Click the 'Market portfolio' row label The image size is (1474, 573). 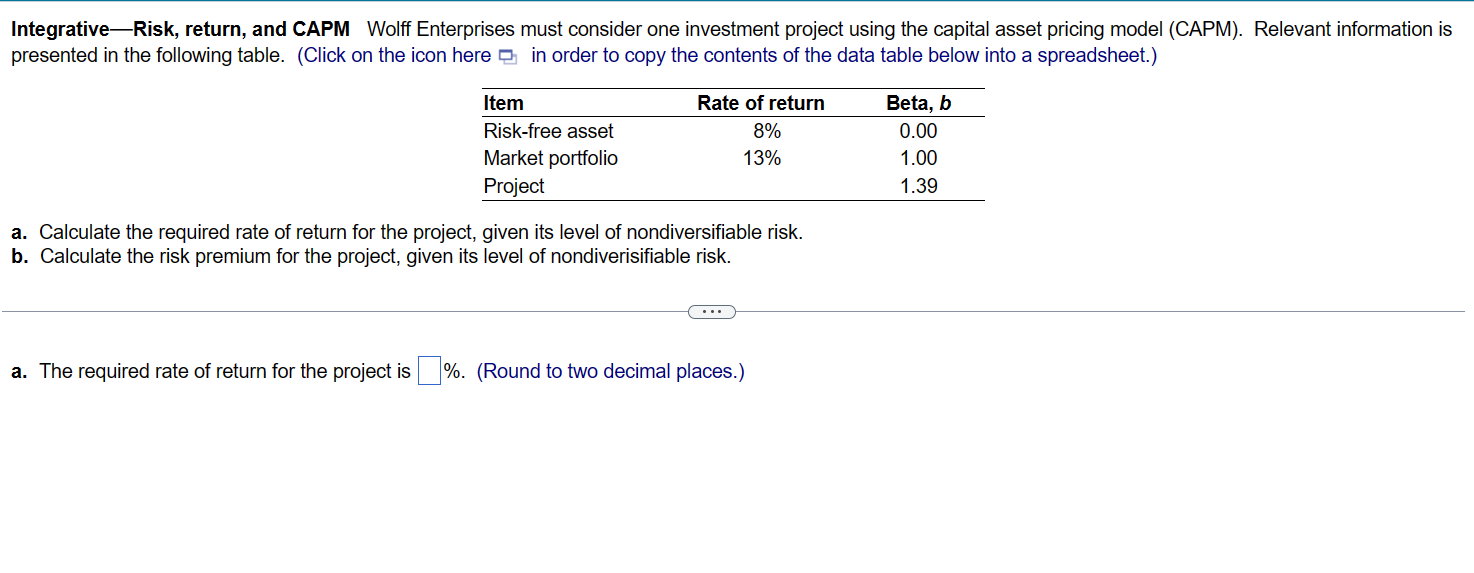550,158
